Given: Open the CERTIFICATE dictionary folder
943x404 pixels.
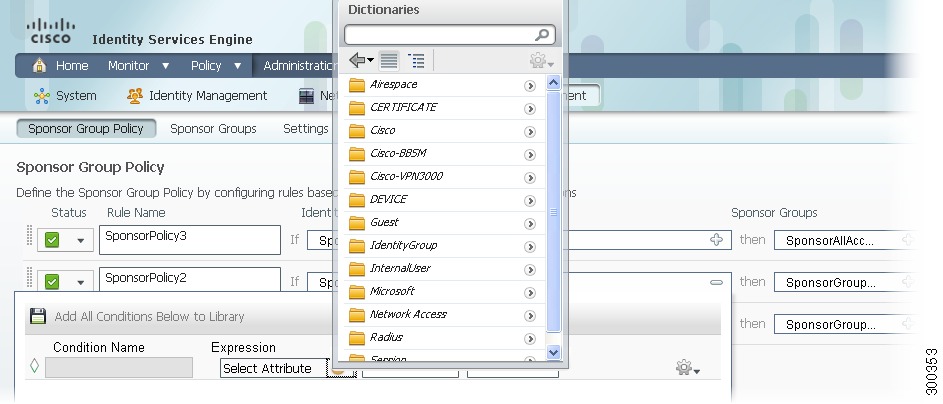Looking at the screenshot, I should tap(444, 108).
